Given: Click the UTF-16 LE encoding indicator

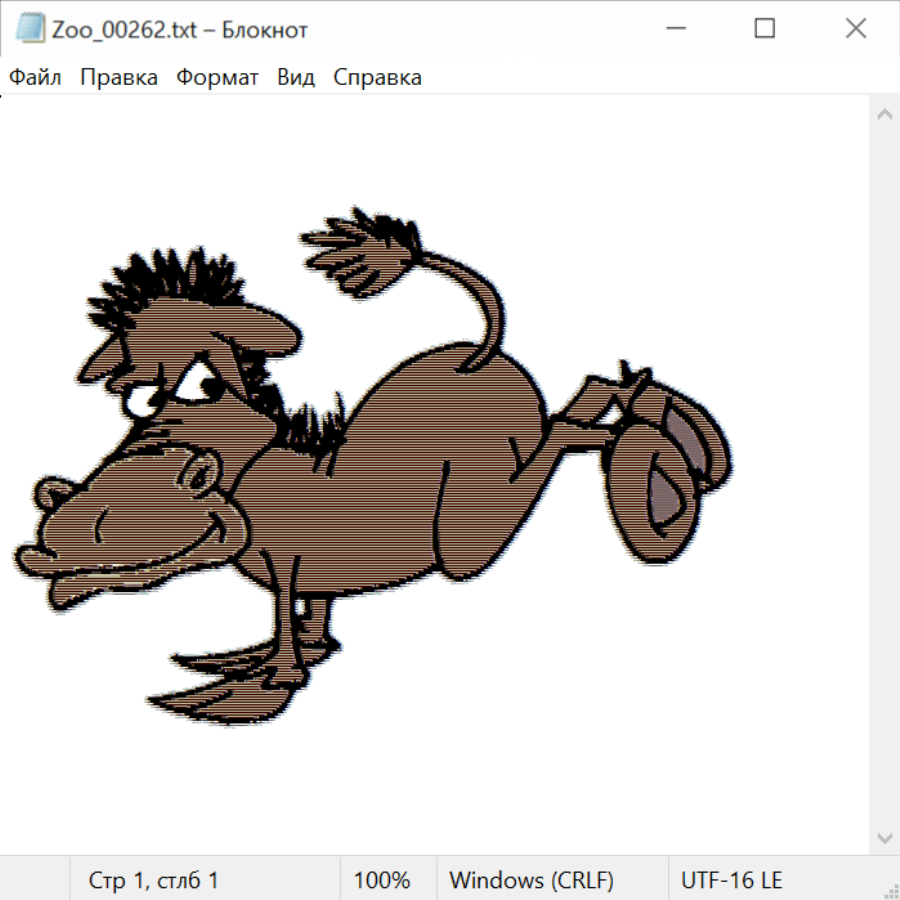Looking at the screenshot, I should click(731, 880).
